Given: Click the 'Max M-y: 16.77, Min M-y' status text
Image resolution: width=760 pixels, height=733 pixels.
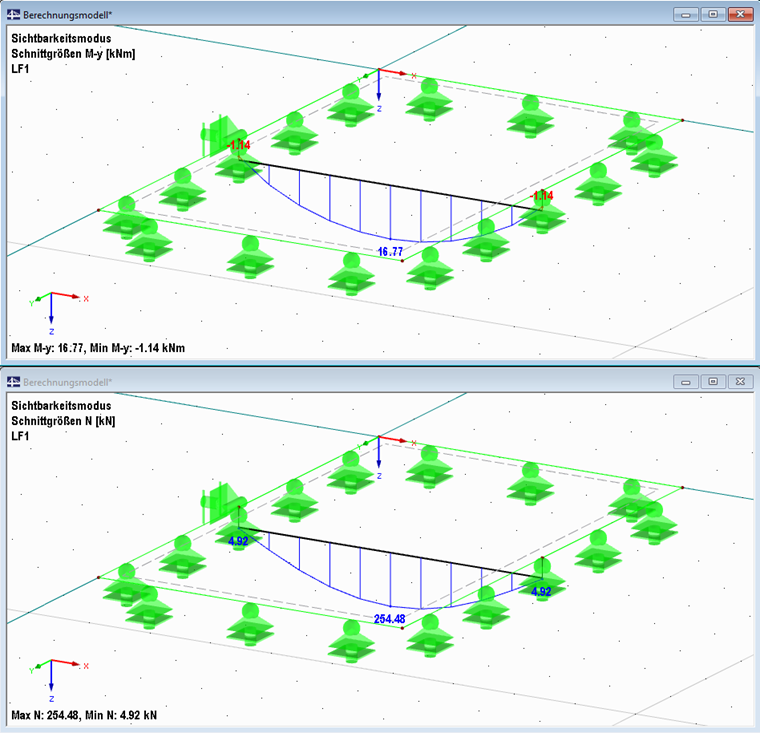Looking at the screenshot, I should coord(98,348).
